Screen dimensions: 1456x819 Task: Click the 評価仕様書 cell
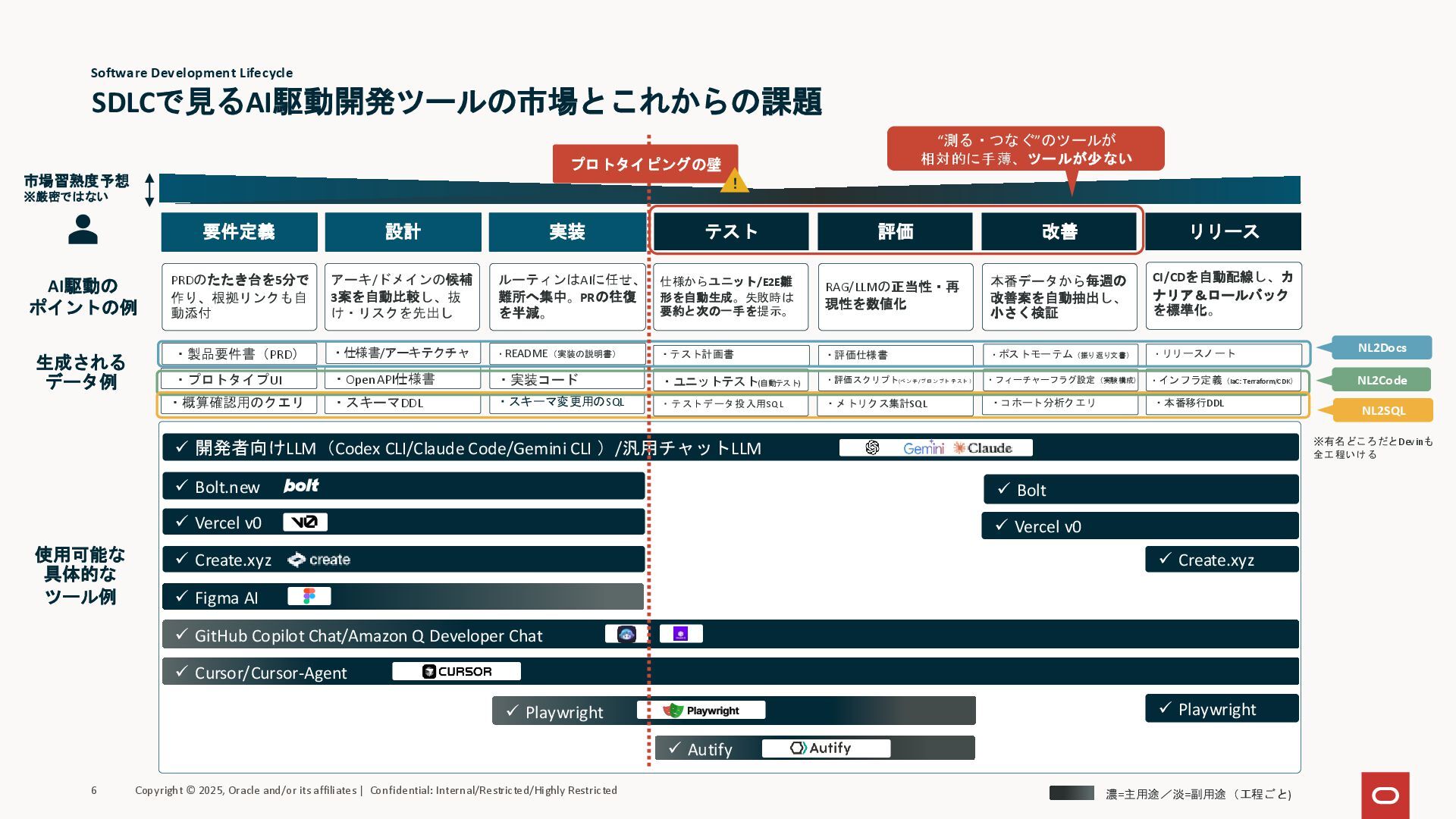(896, 355)
